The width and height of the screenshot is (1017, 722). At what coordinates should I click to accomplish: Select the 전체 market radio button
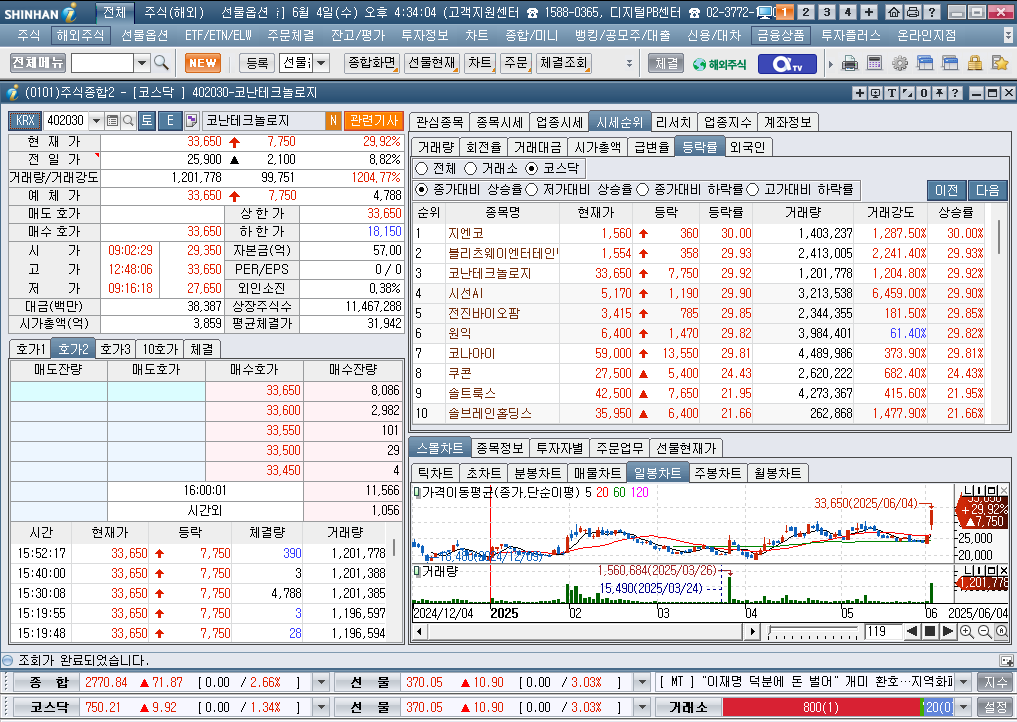pos(422,169)
